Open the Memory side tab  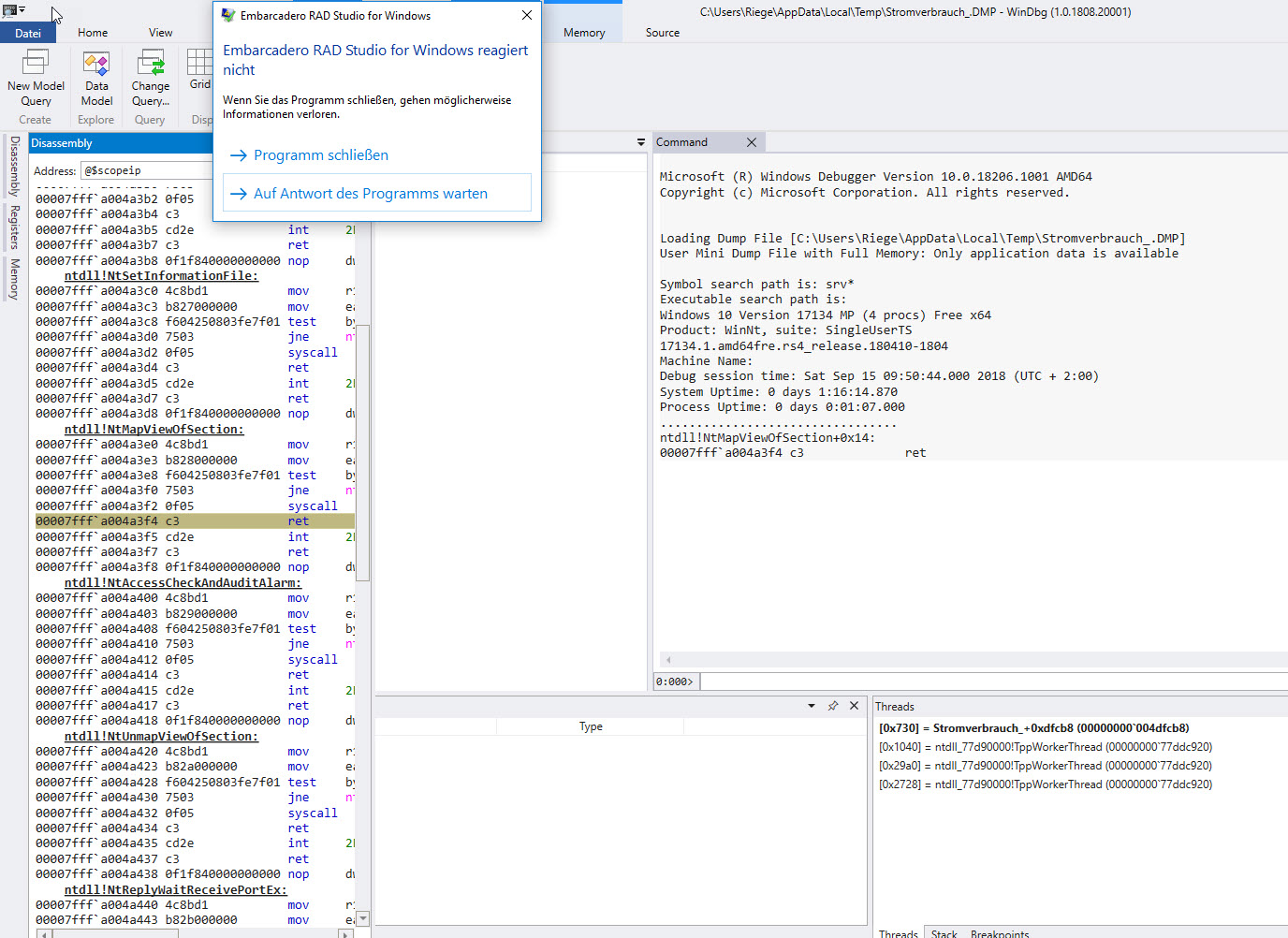click(14, 279)
